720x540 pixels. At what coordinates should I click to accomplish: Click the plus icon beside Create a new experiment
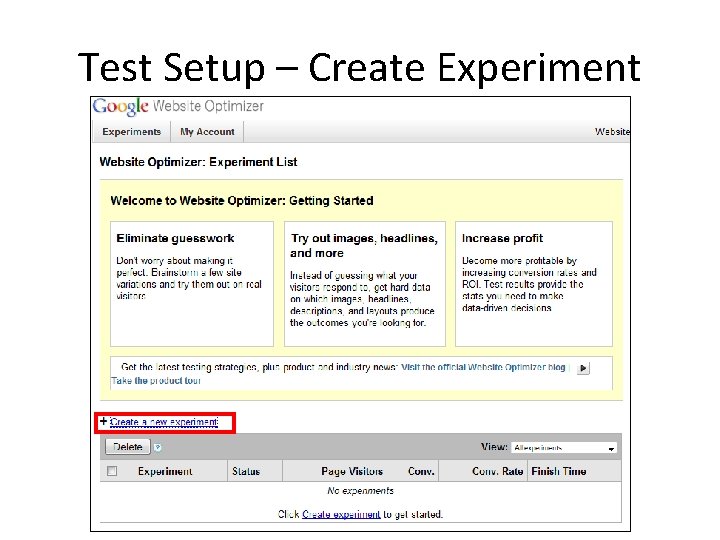pos(103,421)
